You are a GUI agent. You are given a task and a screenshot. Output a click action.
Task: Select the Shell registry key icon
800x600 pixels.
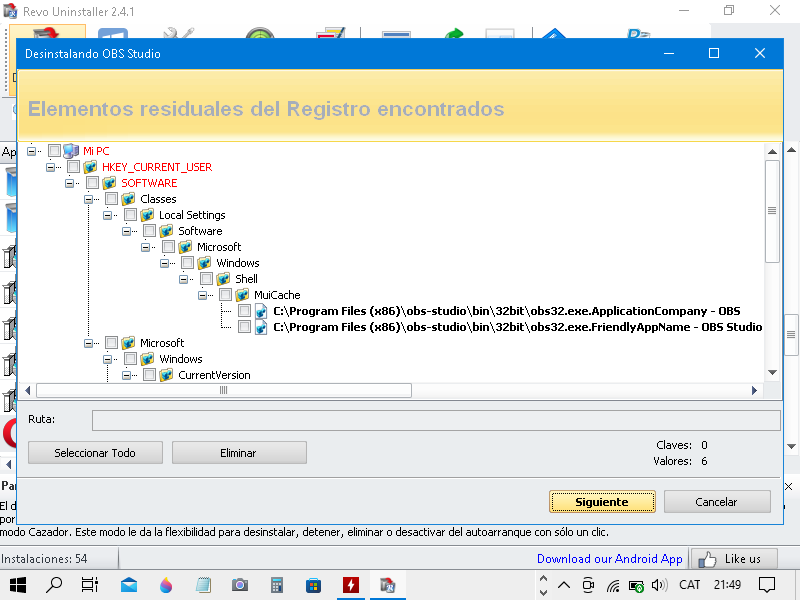(x=223, y=279)
